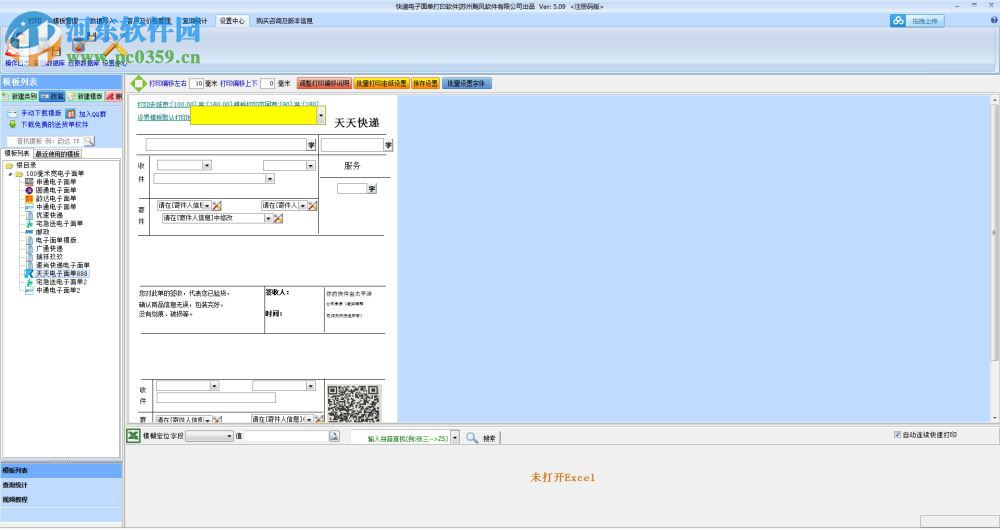The image size is (1000, 529).
Task: Open second 收件 dropdown on upper label
Action: point(311,165)
